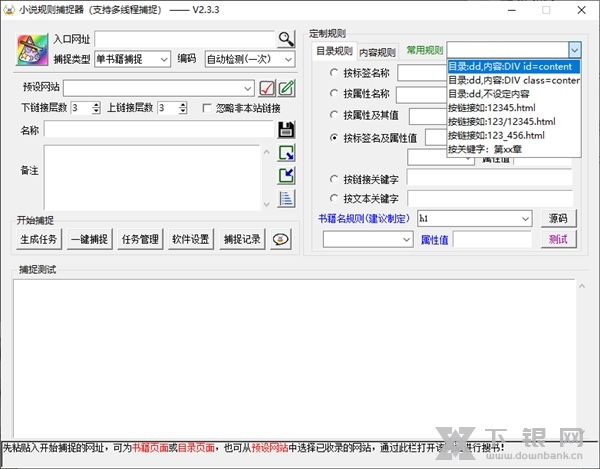The width and height of the screenshot is (600, 469).
Task: Click the green arrow-down-left icon beside 备注
Action: pos(286,175)
